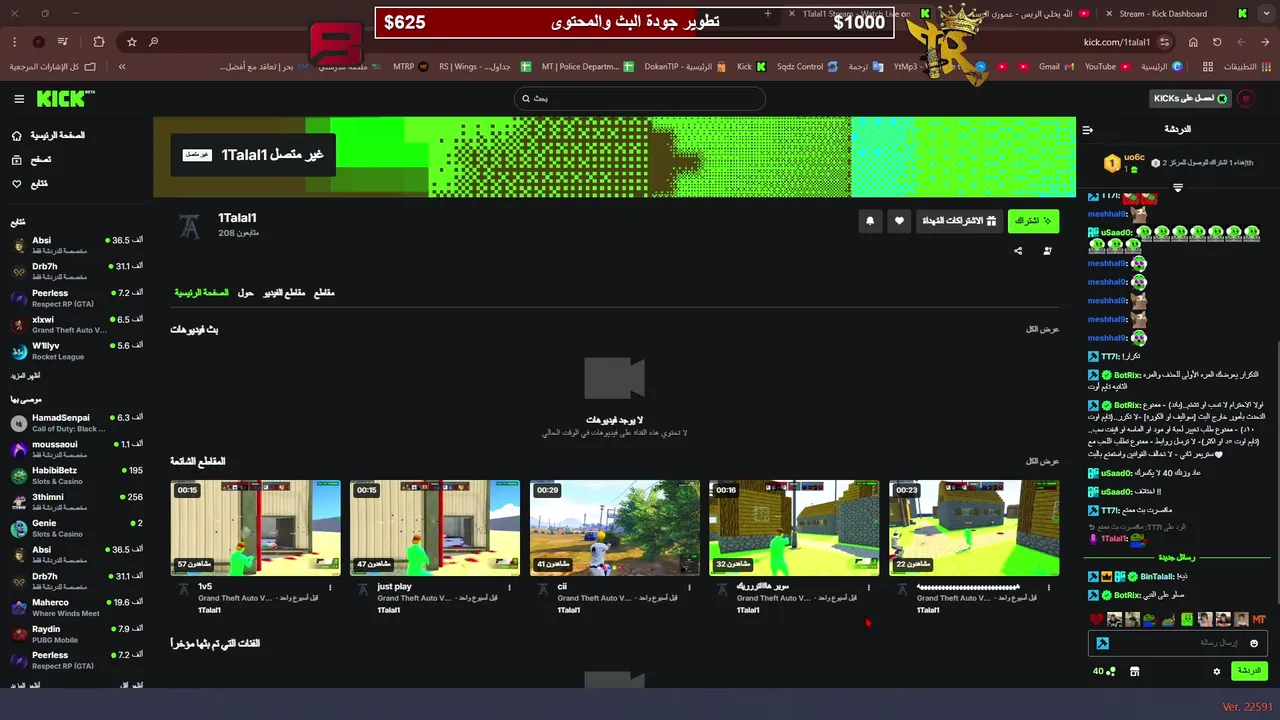Open the shop icon below chat input
Screen dimensions: 1280x720
pyautogui.click(x=1135, y=671)
